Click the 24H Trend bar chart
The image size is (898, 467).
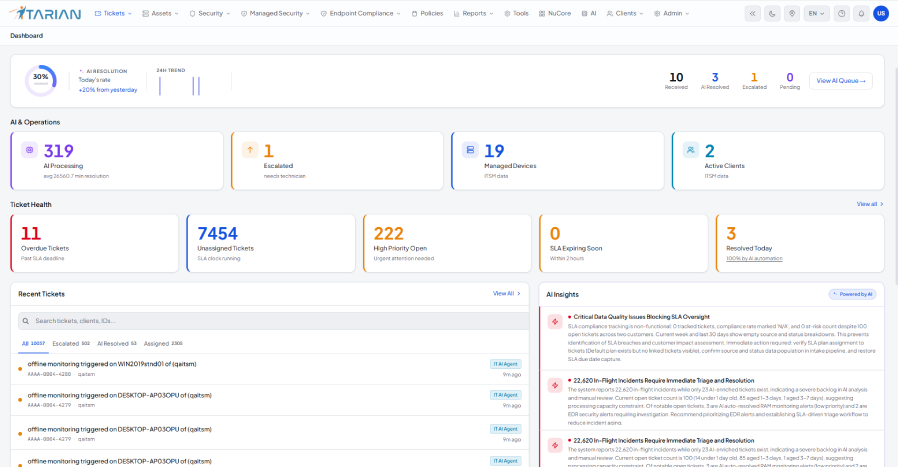pyautogui.click(x=179, y=85)
